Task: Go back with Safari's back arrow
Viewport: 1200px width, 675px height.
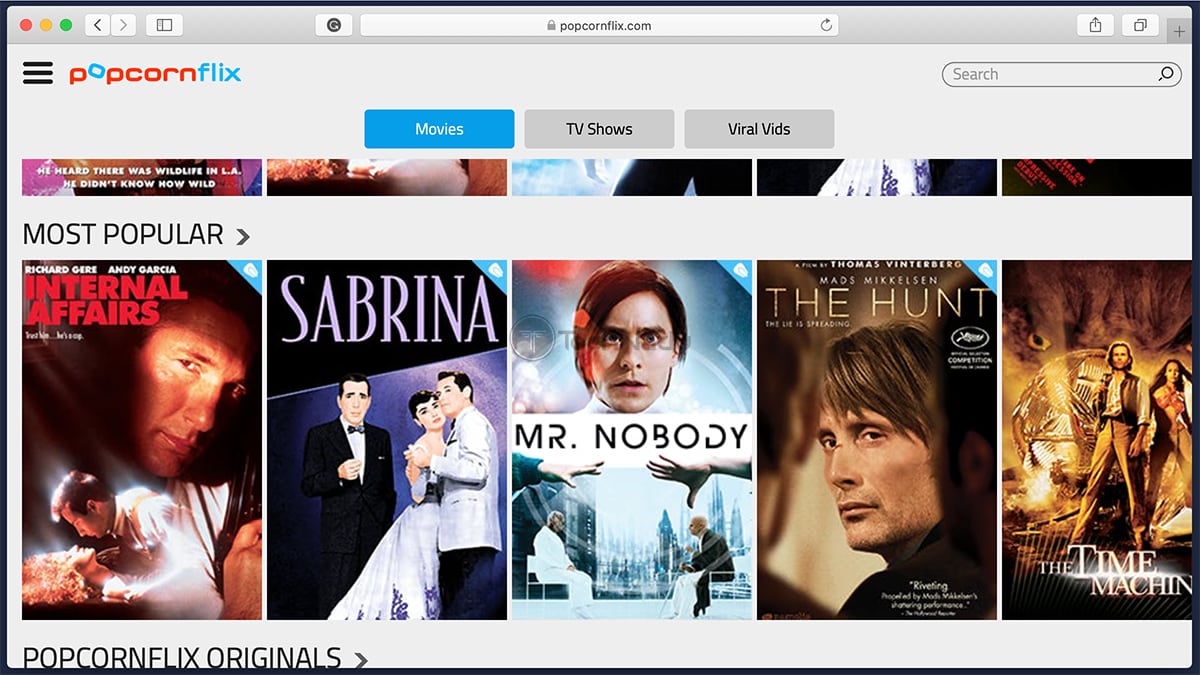Action: 98,25
